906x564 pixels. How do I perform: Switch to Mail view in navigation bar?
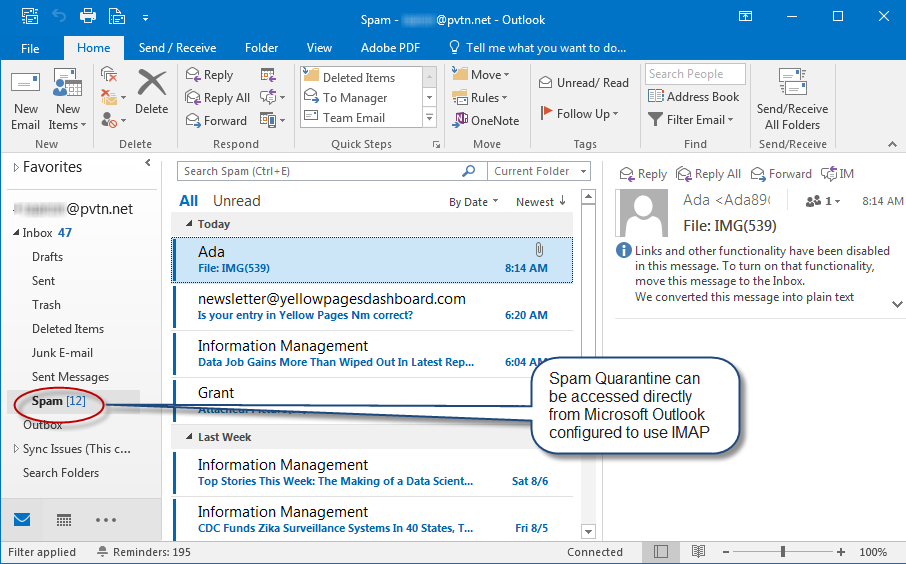22,519
